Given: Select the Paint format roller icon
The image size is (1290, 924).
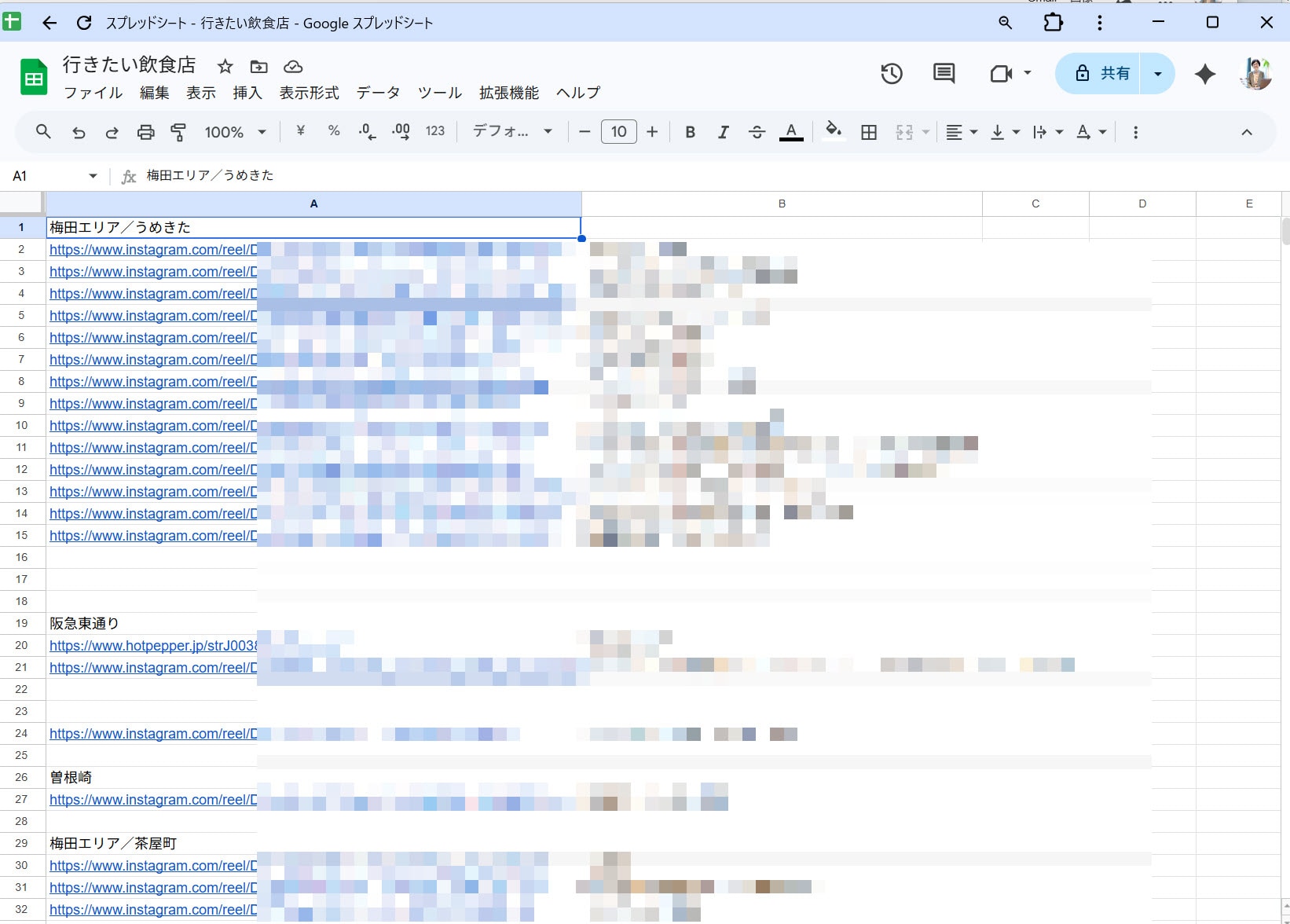Looking at the screenshot, I should 178,132.
